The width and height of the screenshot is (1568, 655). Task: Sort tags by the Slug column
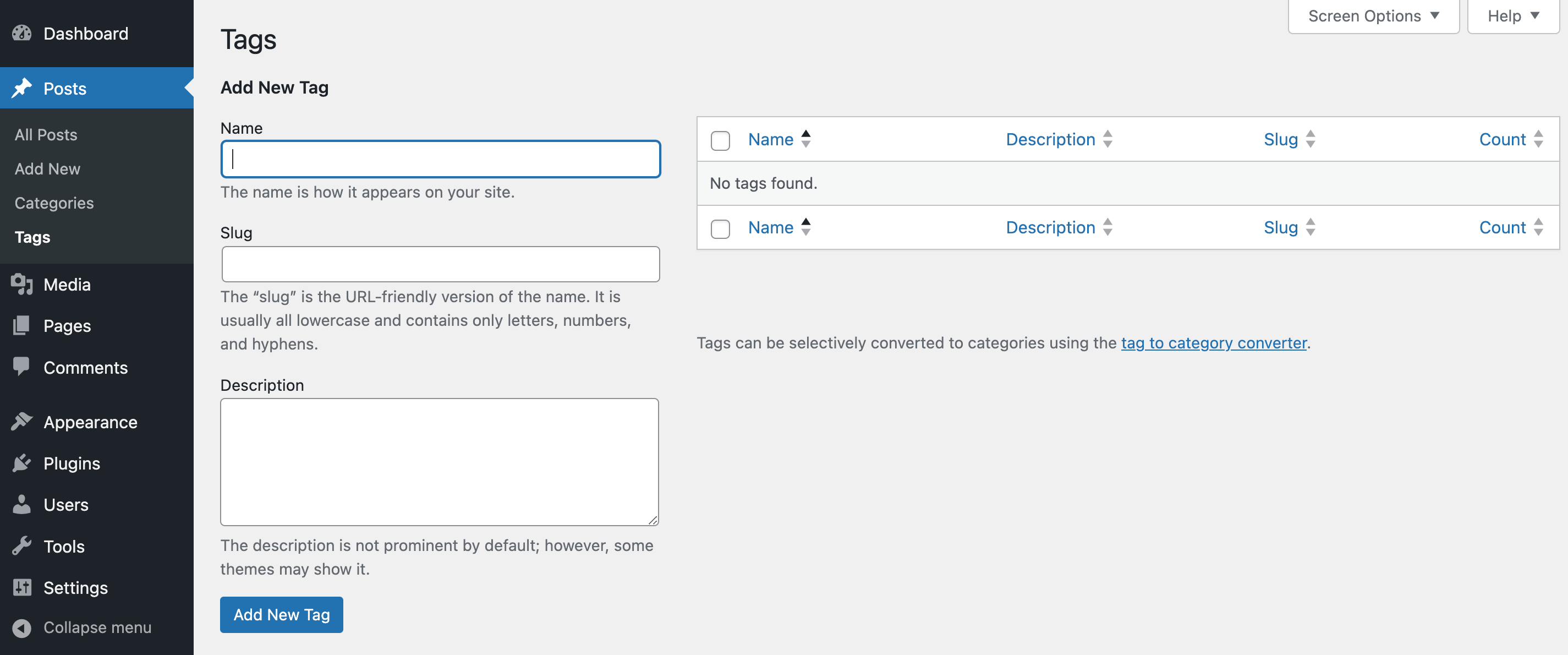click(1280, 139)
